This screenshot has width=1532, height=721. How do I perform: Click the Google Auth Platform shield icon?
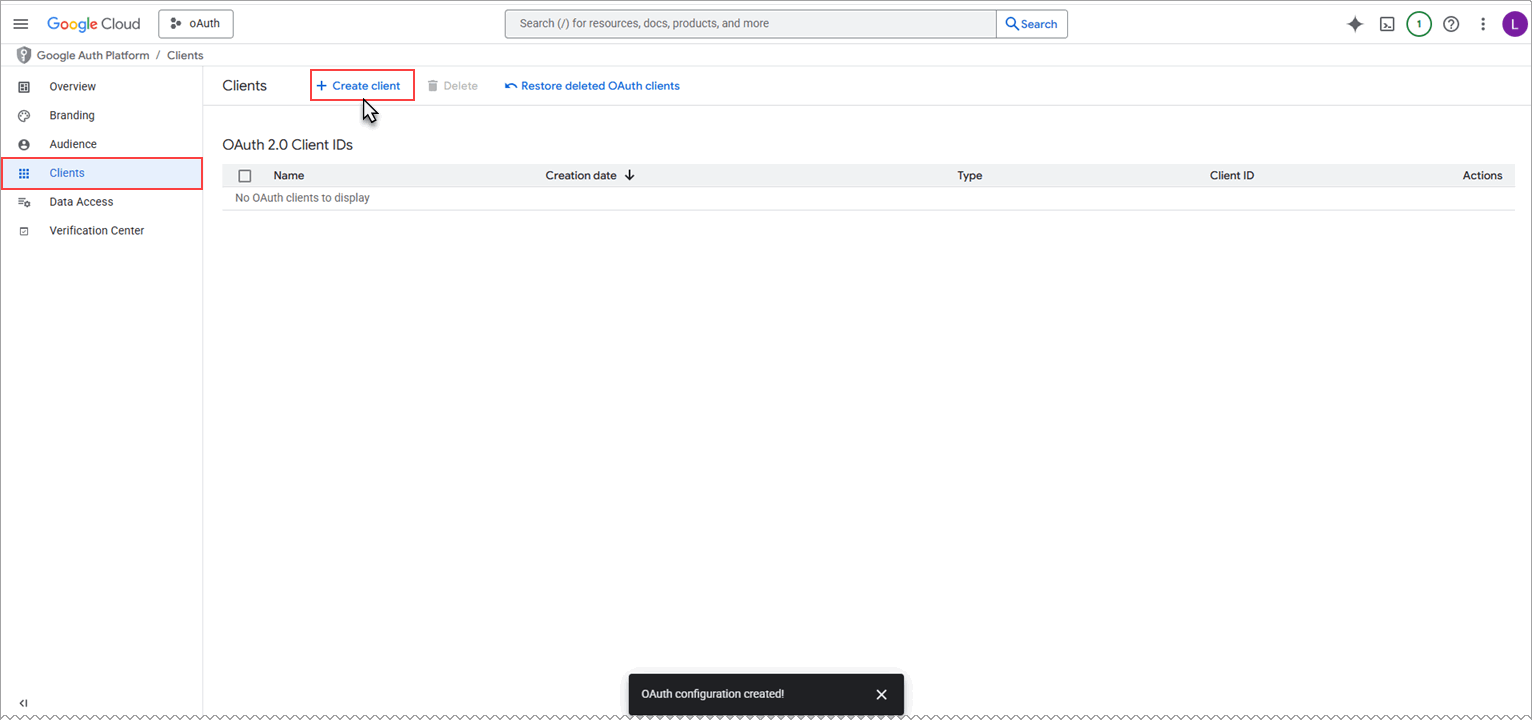coord(24,55)
